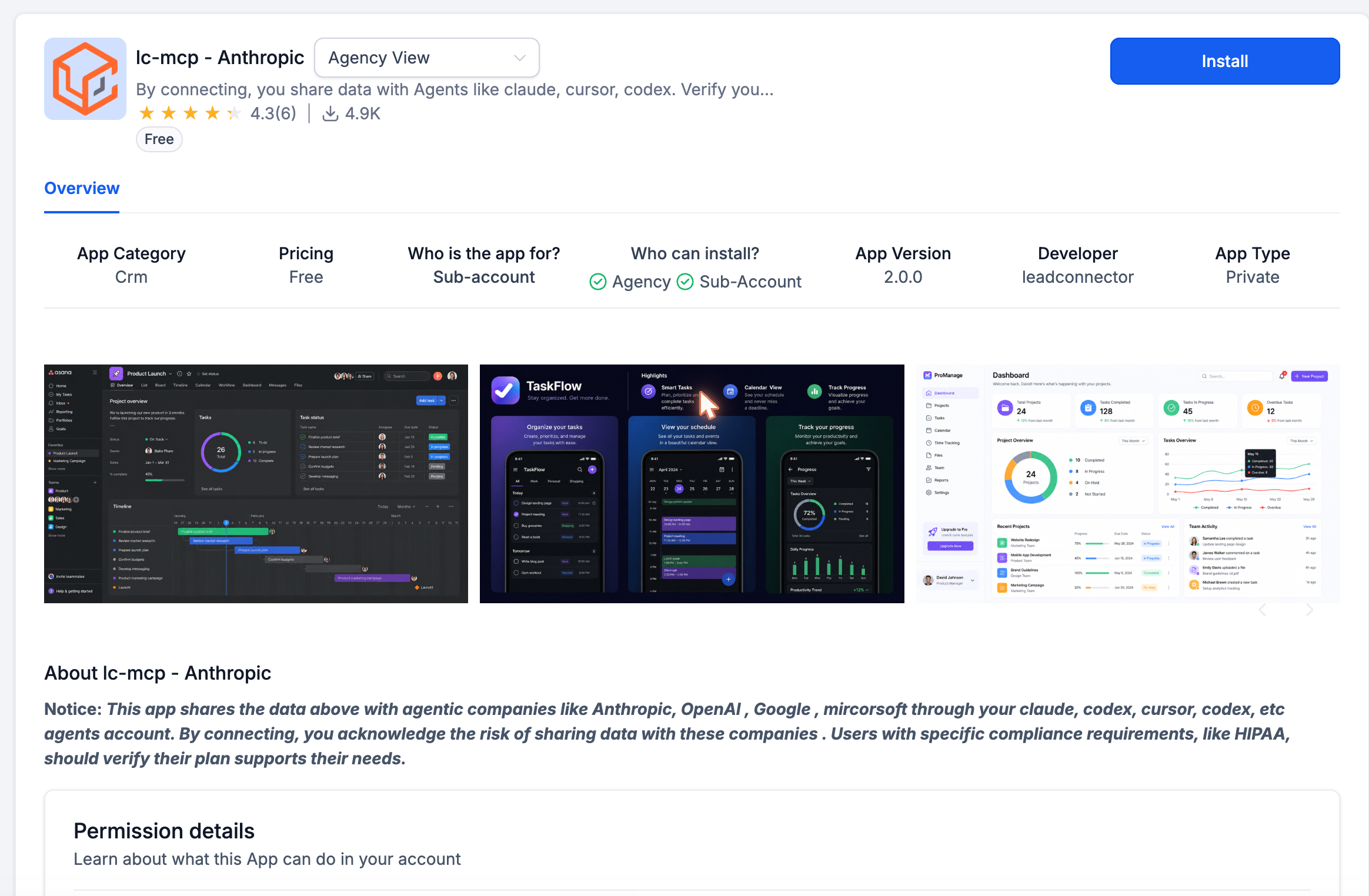Image resolution: width=1369 pixels, height=896 pixels.
Task: Click the "Who can install?" label
Action: tap(695, 253)
